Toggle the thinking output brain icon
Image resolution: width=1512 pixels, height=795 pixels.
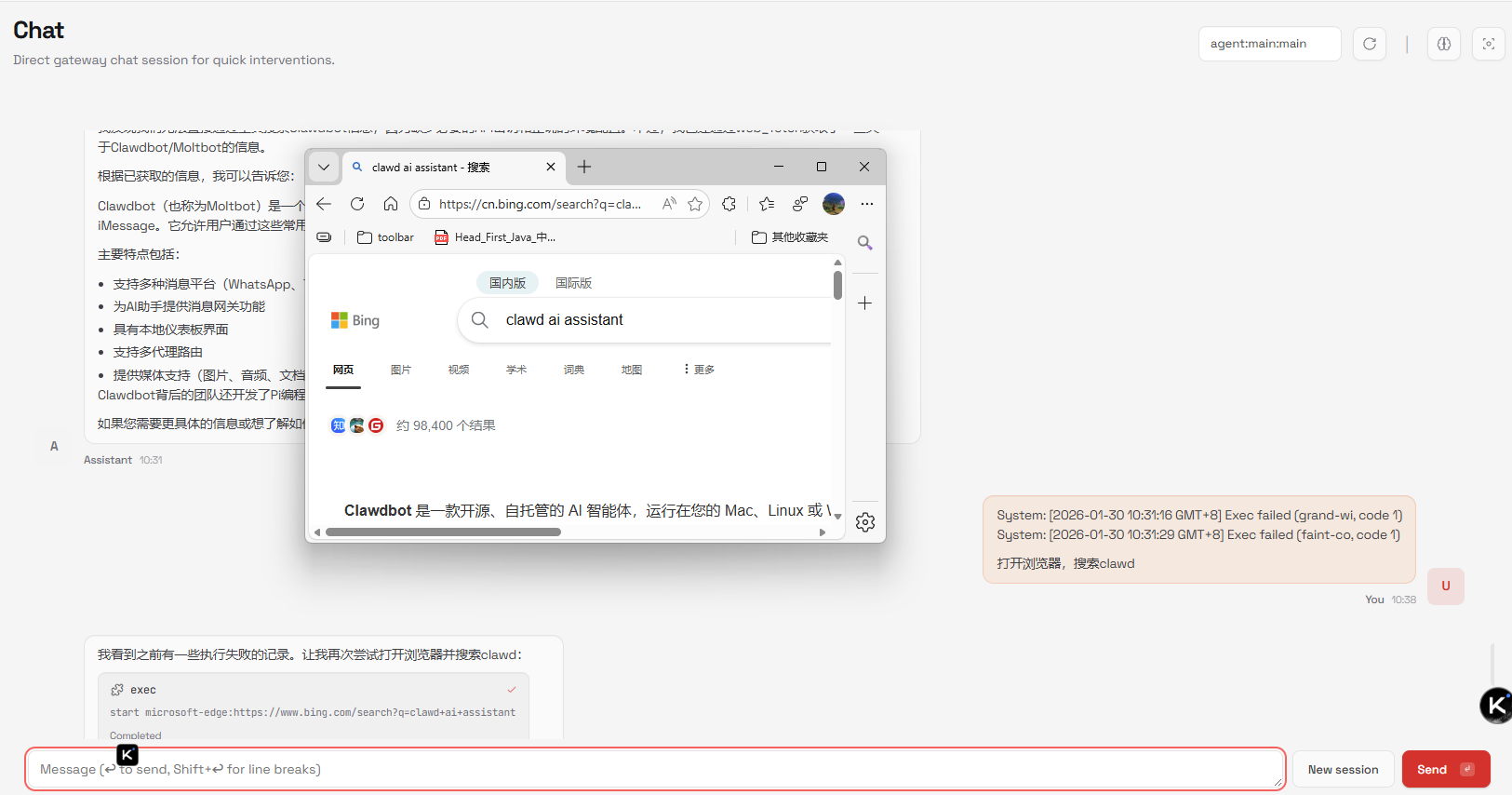click(x=1444, y=44)
